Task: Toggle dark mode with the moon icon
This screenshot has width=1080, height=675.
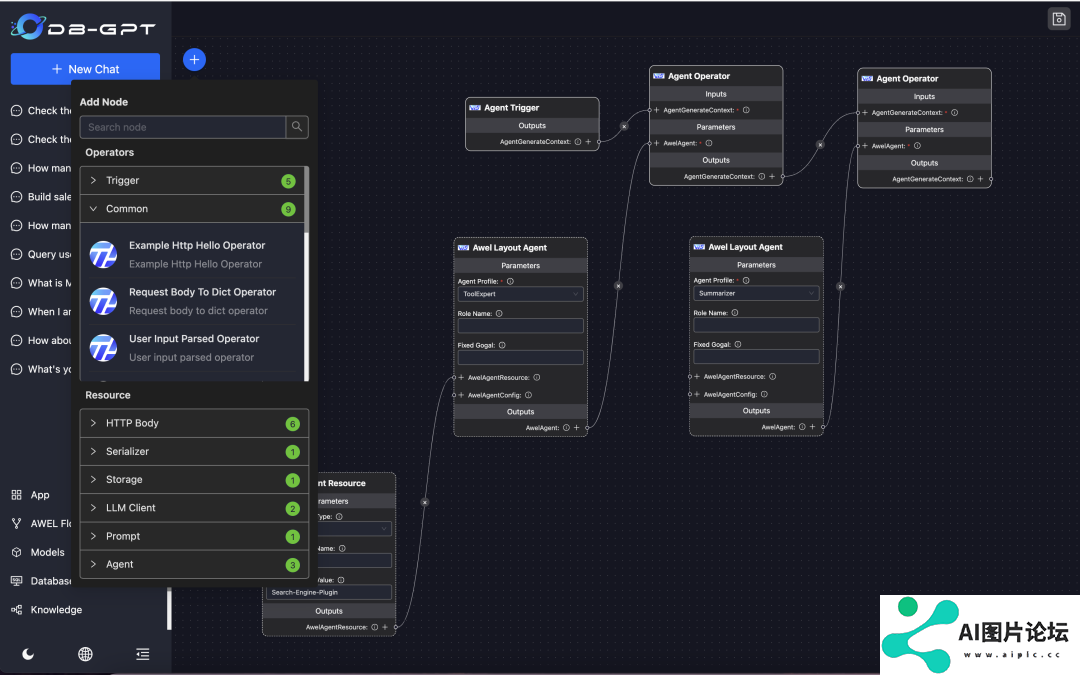Action: pyautogui.click(x=28, y=654)
